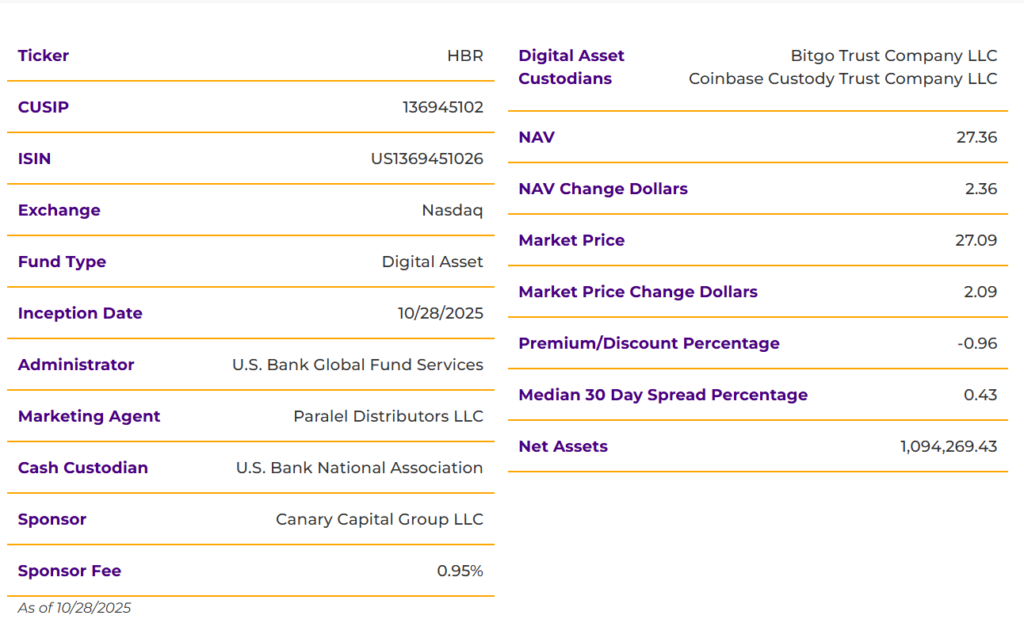Image resolution: width=1024 pixels, height=642 pixels.
Task: Click U.S. Bank National Association custodian
Action: point(359,468)
